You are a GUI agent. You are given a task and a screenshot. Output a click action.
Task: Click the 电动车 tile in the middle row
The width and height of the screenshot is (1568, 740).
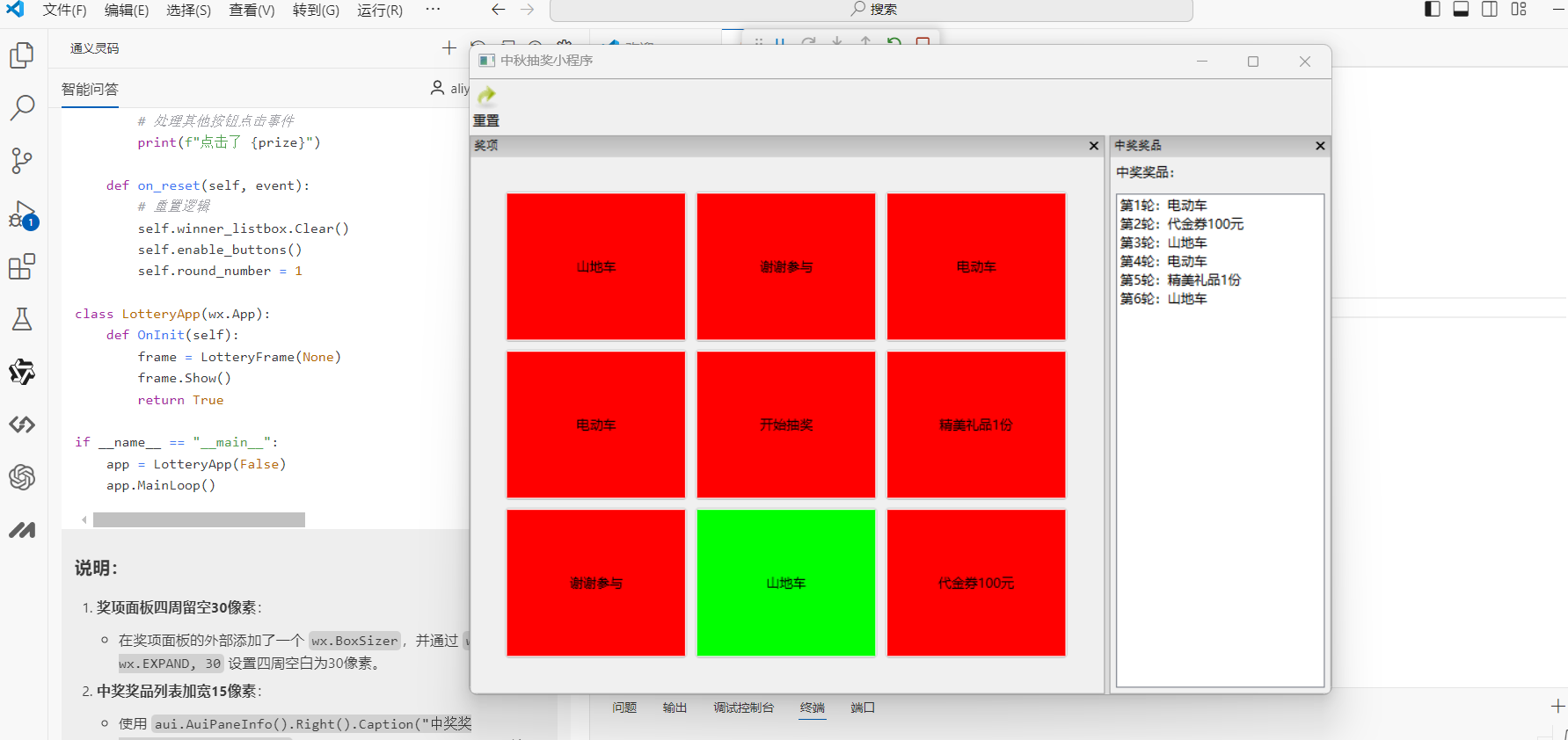[x=596, y=424]
